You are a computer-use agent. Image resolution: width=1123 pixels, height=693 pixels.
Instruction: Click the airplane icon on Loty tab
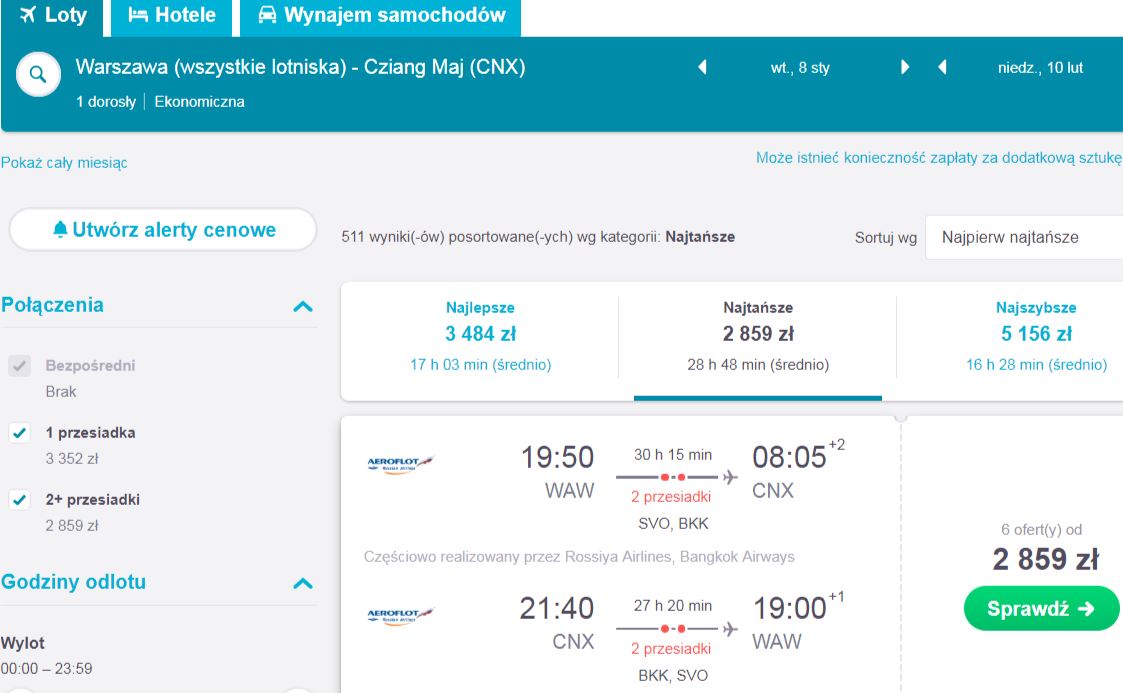[28, 14]
